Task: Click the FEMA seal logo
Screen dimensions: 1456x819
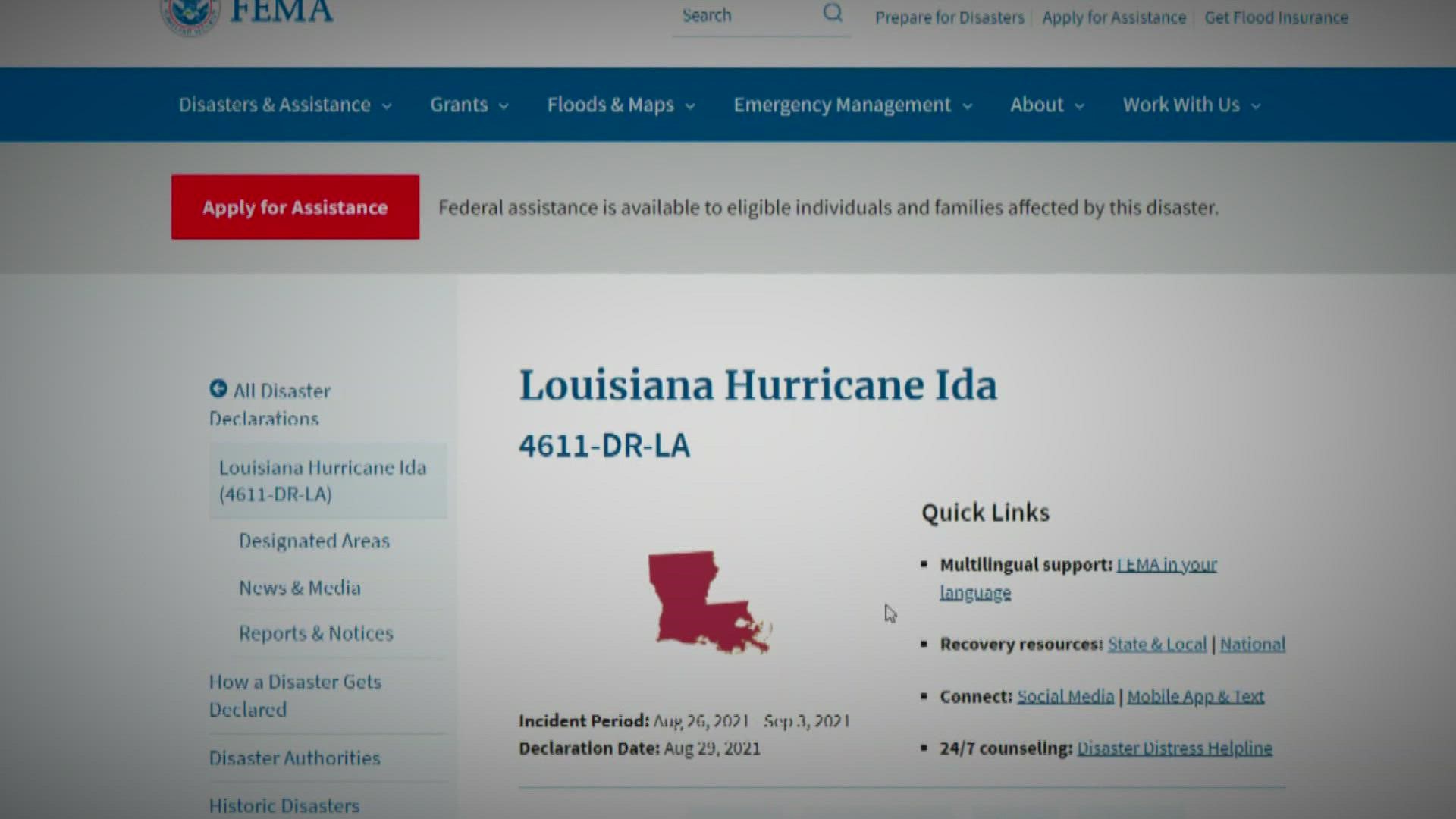Action: pyautogui.click(x=190, y=15)
